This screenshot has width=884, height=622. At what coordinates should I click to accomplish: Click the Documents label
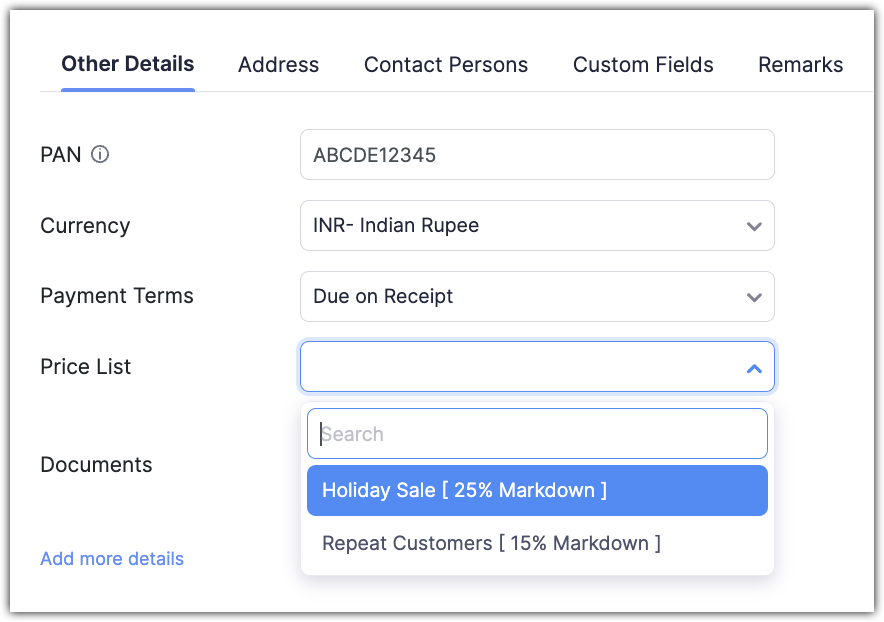pos(96,465)
